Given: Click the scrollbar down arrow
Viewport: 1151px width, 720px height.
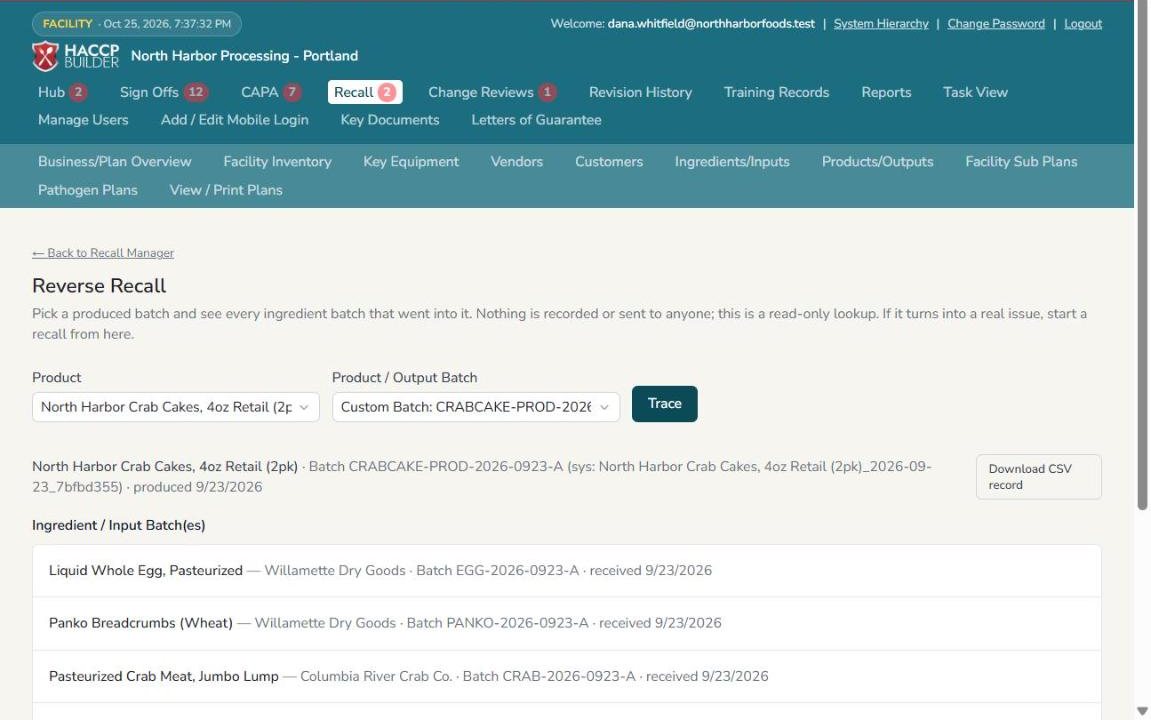Looking at the screenshot, I should (x=1142, y=711).
